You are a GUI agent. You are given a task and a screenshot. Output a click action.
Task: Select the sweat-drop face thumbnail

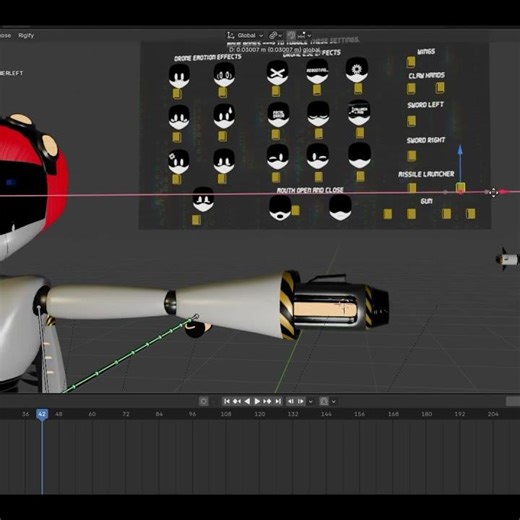point(224,116)
